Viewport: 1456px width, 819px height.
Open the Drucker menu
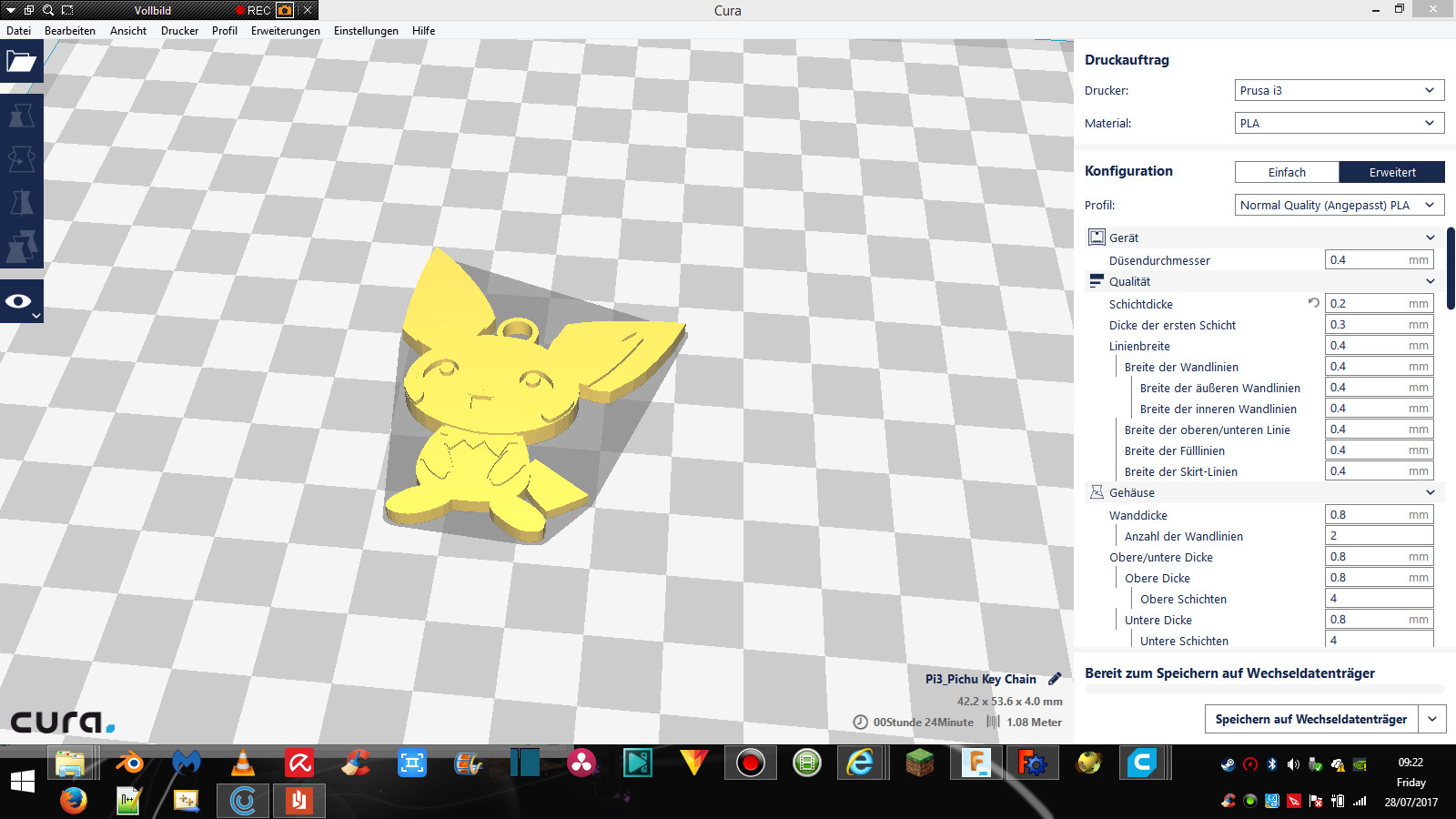[x=179, y=30]
